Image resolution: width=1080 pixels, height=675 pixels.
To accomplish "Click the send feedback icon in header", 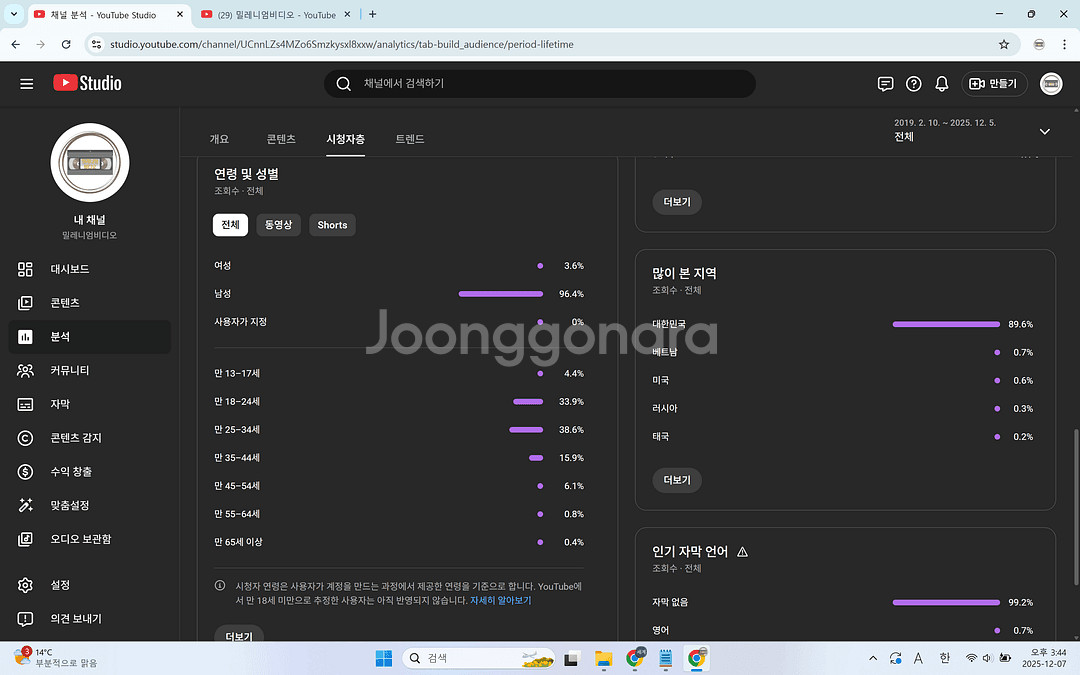I will click(x=885, y=84).
